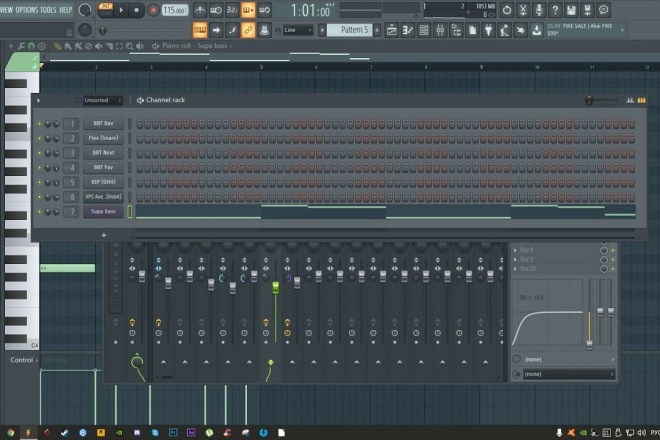This screenshot has width=660, height=440.
Task: Open the plugin picker plug icon
Action: (x=488, y=30)
